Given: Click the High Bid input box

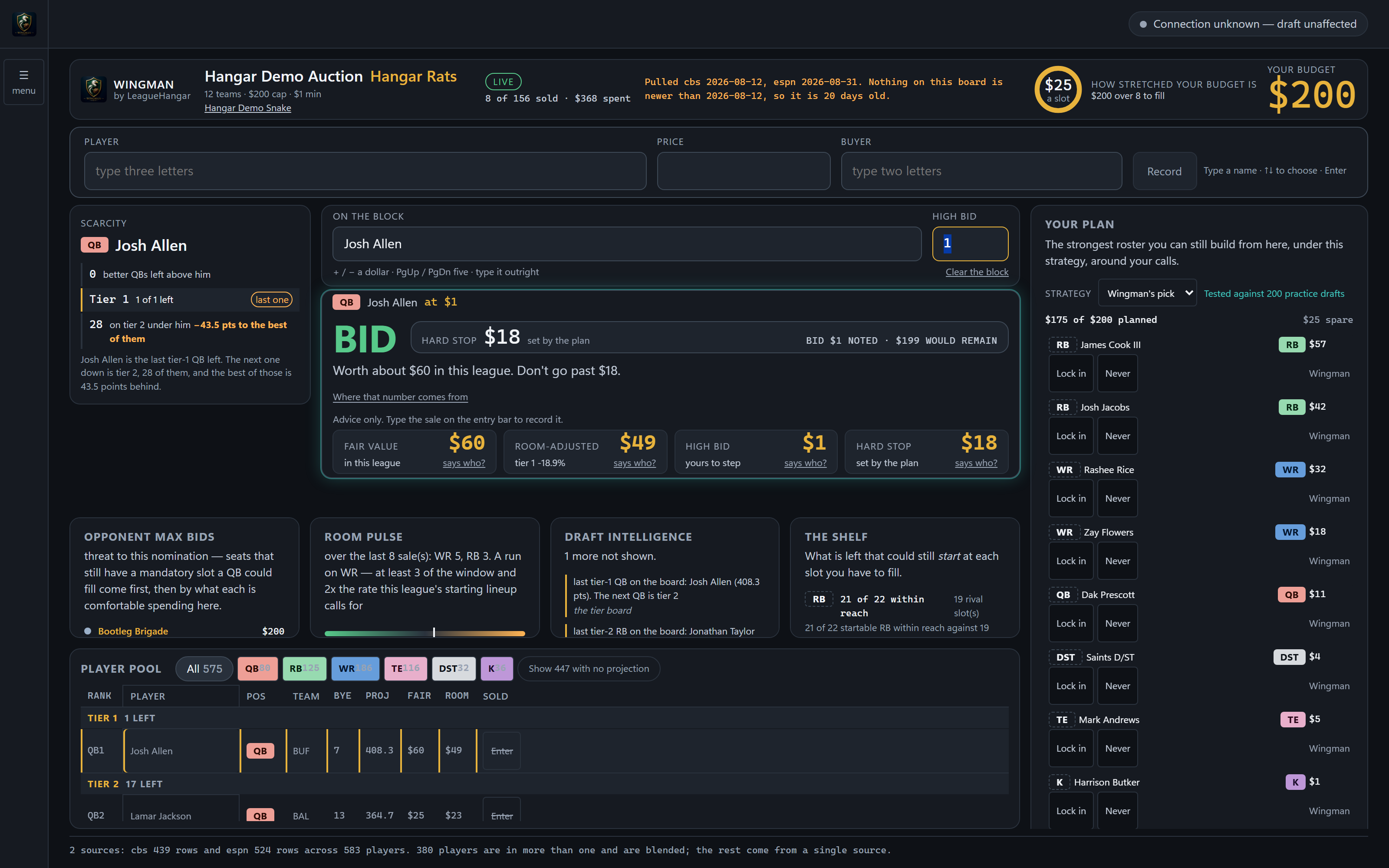Looking at the screenshot, I should (x=970, y=244).
